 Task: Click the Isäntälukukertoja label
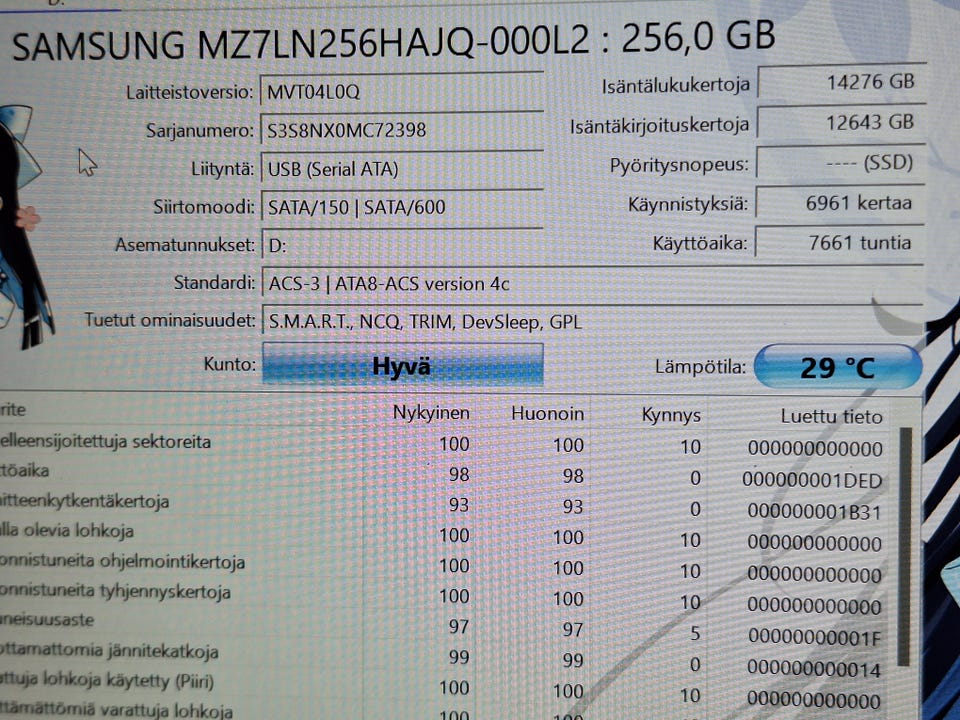tap(675, 86)
